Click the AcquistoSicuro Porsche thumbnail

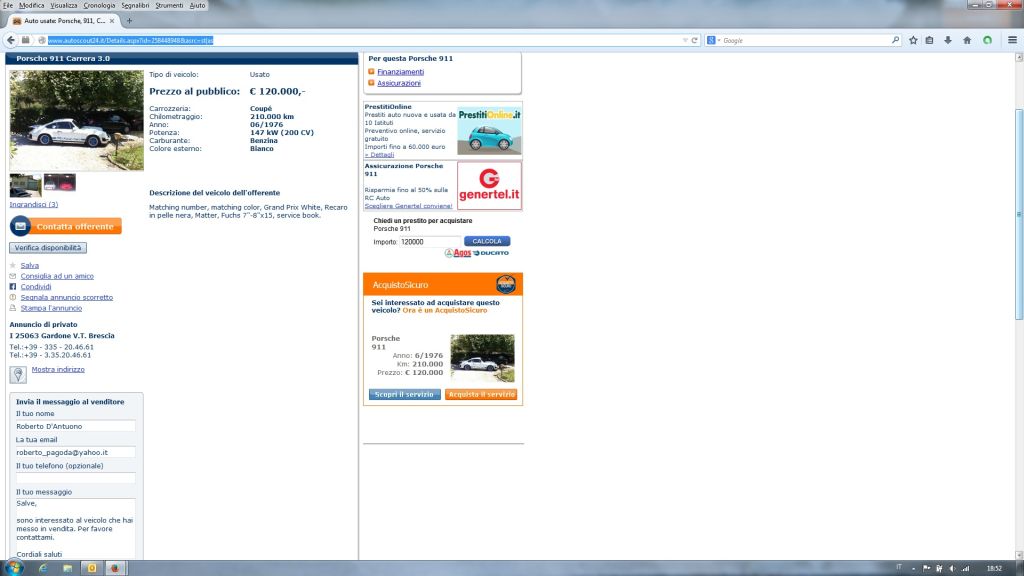click(482, 358)
